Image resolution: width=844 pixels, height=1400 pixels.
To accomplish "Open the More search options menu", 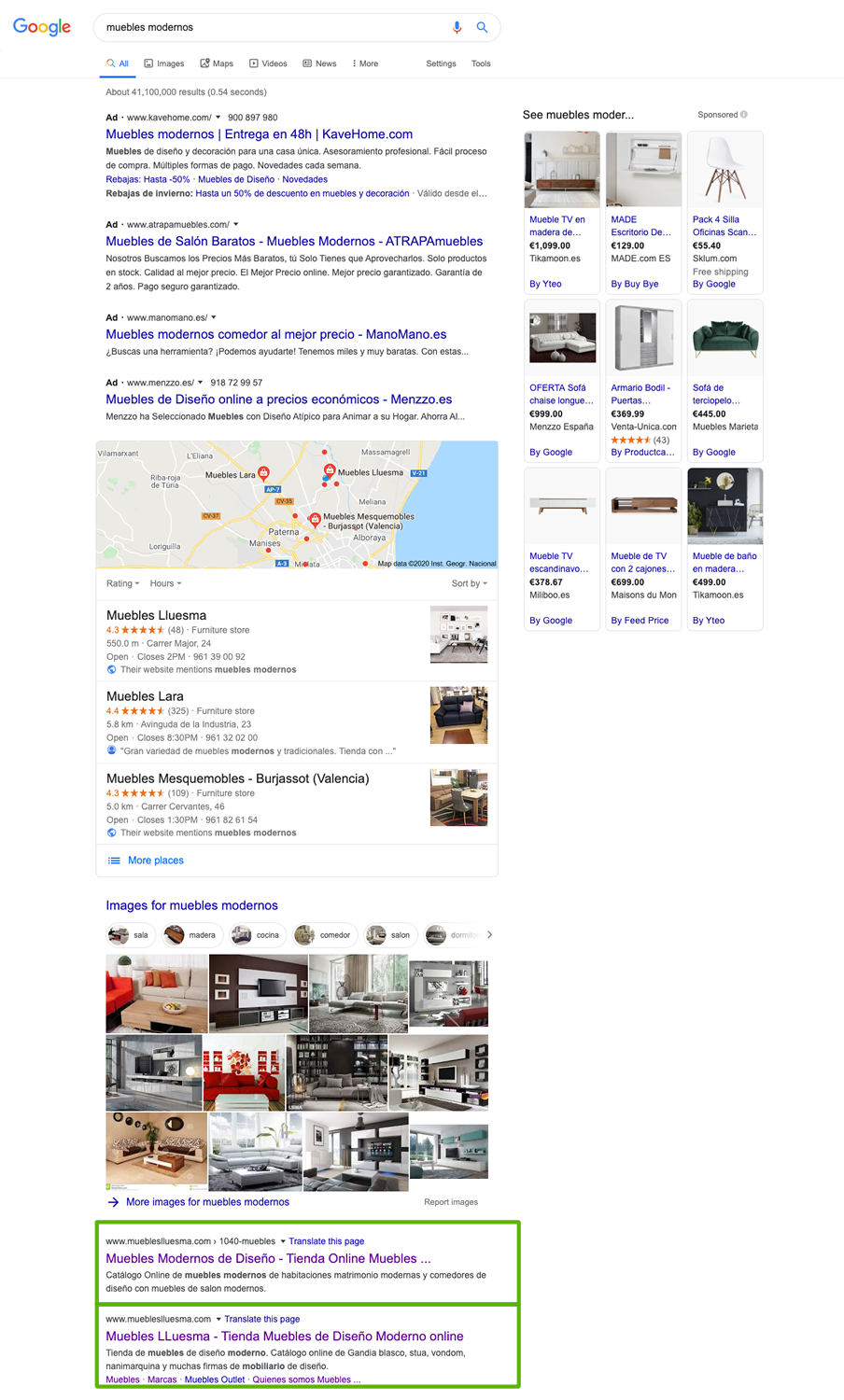I will tap(365, 63).
